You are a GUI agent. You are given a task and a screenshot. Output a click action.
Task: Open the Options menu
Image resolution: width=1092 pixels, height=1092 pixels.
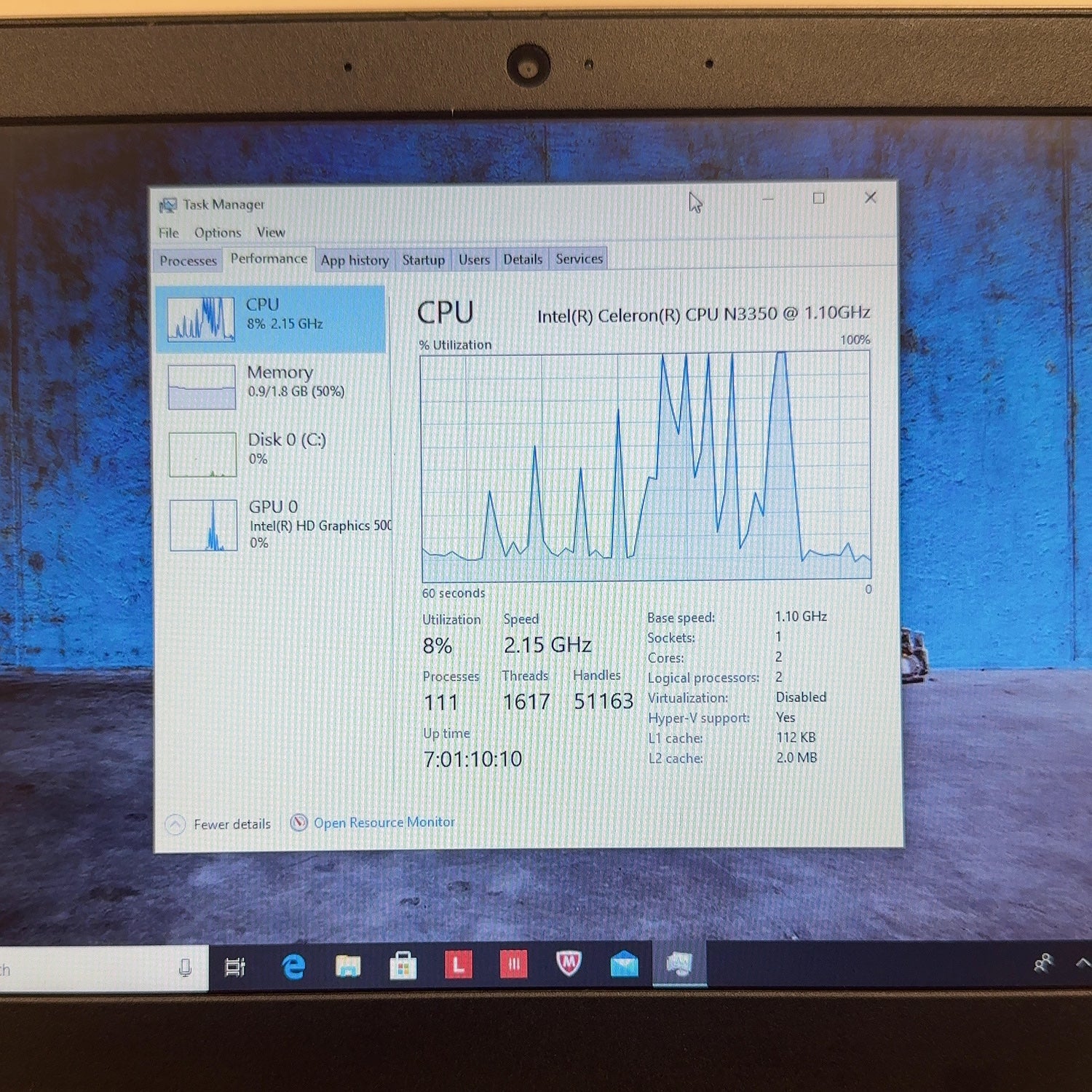(217, 232)
